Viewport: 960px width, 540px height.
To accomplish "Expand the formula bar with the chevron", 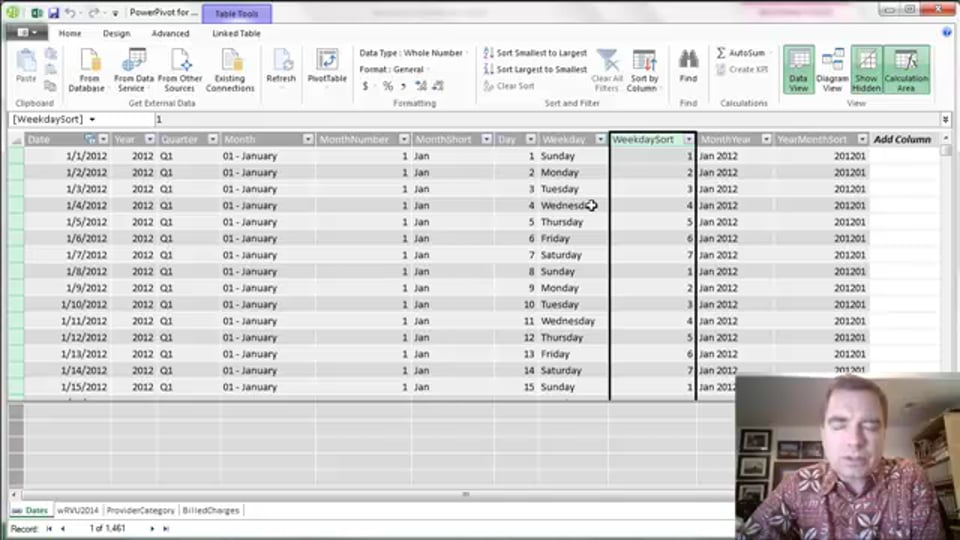I will pos(946,119).
